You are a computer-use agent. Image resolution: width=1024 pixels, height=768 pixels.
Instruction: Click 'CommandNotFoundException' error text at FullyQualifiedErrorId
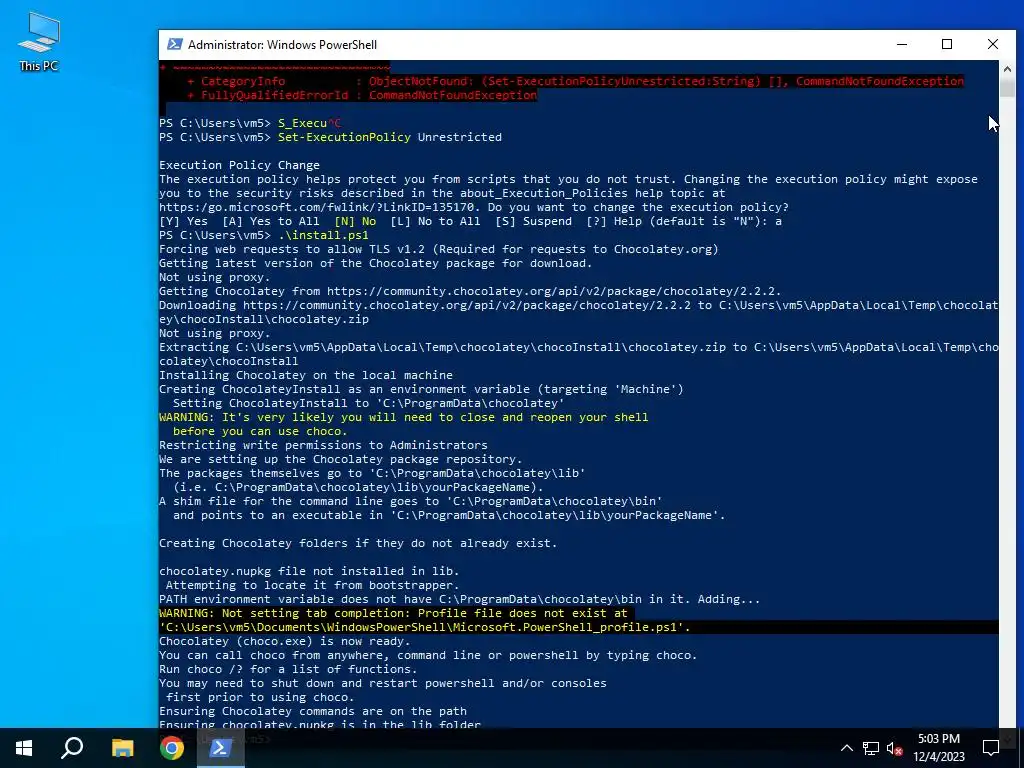(x=453, y=95)
